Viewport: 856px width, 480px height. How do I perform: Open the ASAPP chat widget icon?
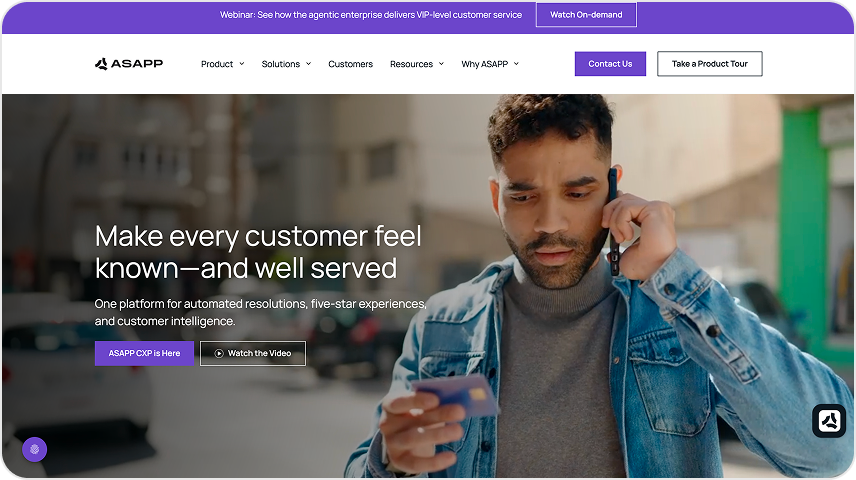(829, 420)
